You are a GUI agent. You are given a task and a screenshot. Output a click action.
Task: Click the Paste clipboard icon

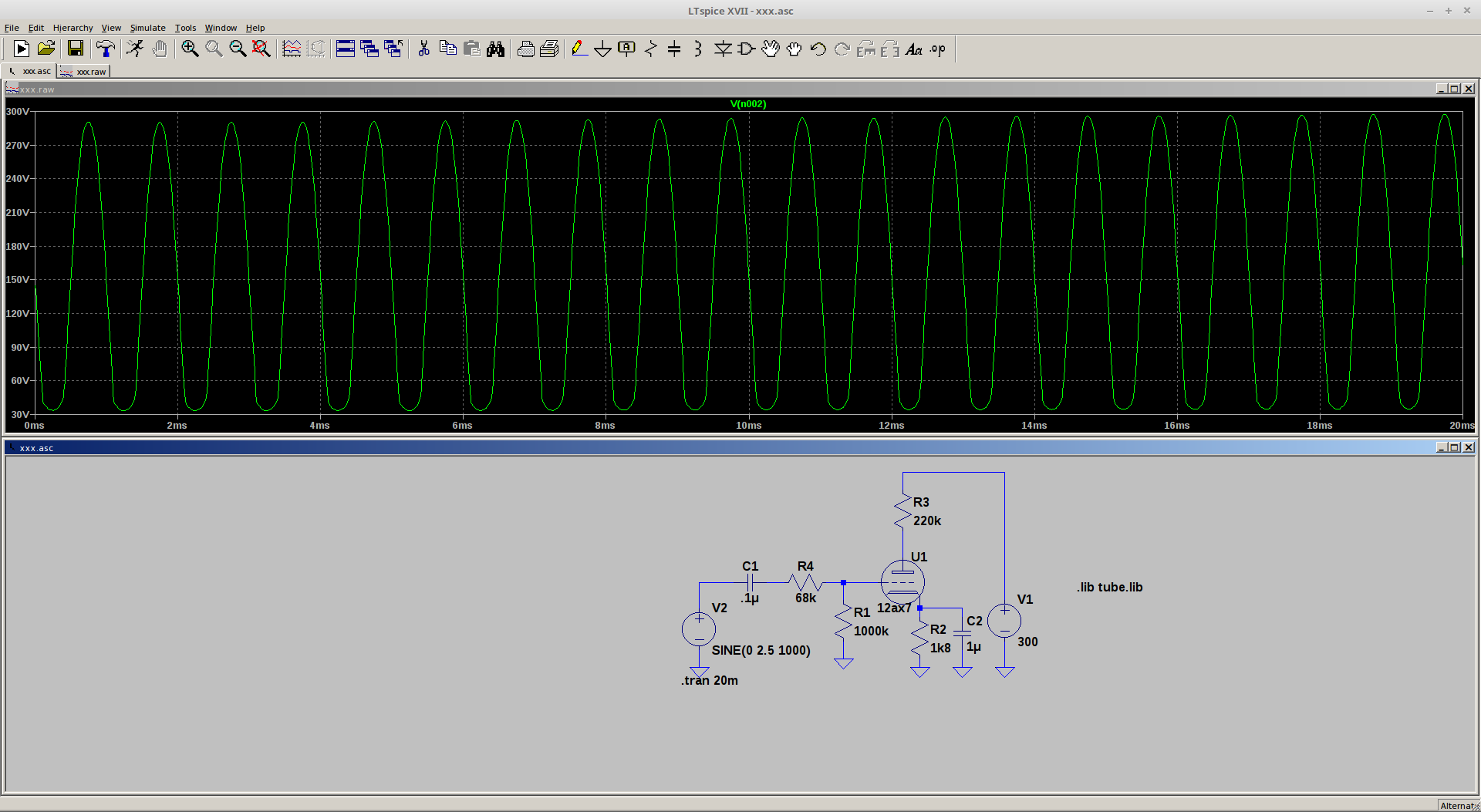(x=471, y=49)
